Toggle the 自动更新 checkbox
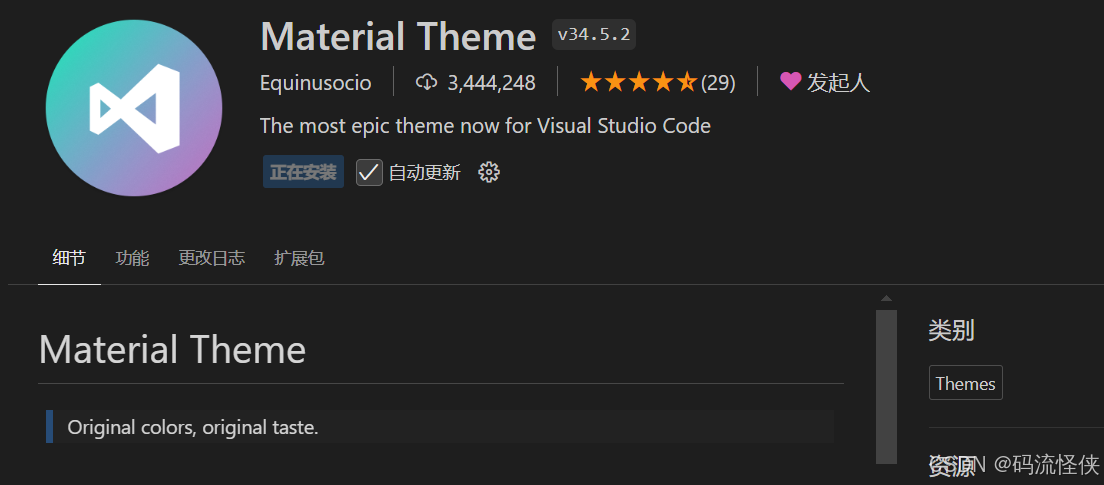1104x485 pixels. [x=369, y=172]
